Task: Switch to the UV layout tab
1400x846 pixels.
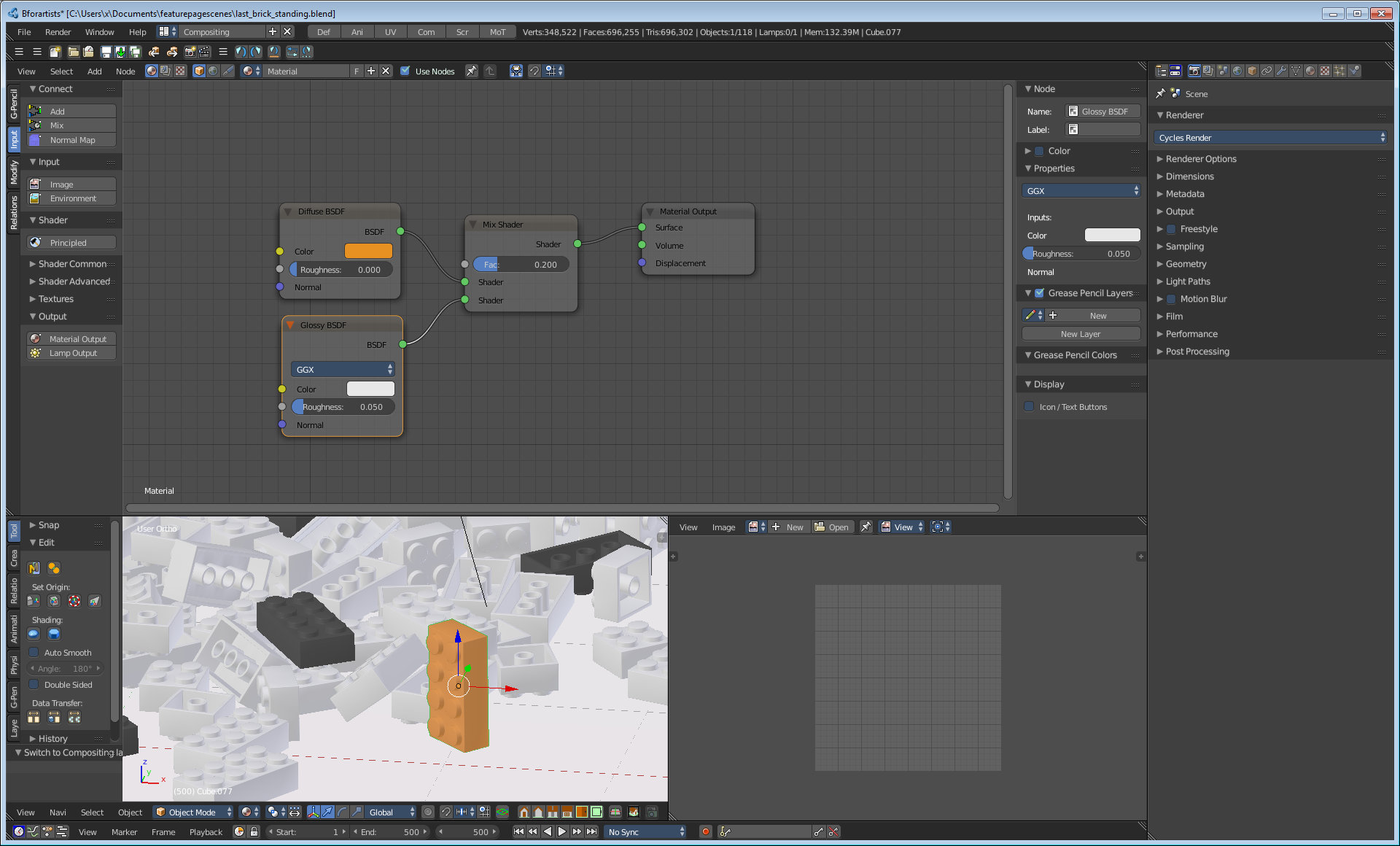Action: pyautogui.click(x=390, y=32)
